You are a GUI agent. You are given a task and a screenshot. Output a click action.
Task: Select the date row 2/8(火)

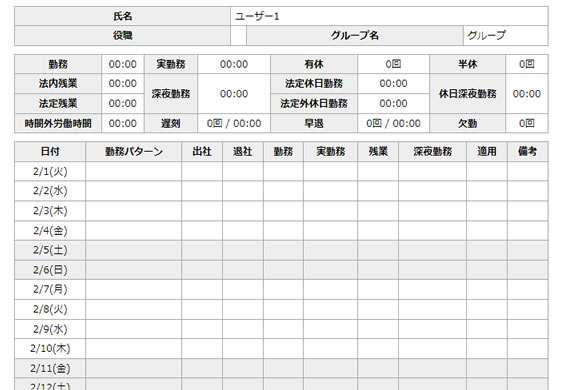(x=281, y=309)
